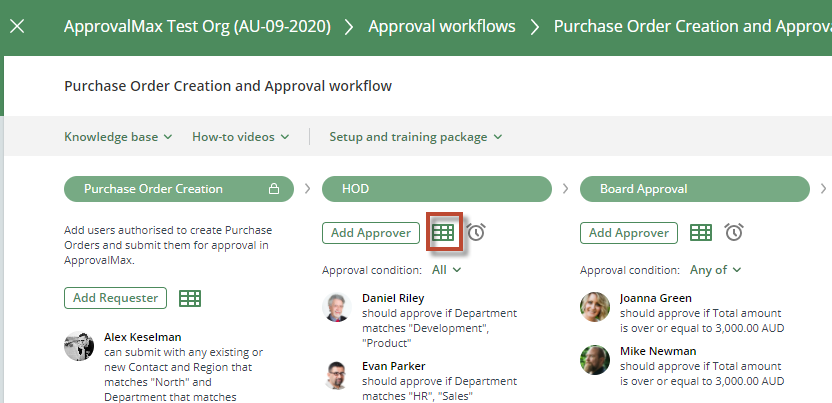Click the lock icon on Purchase Order Creation
Viewport: 832px width, 403px height.
coord(274,189)
